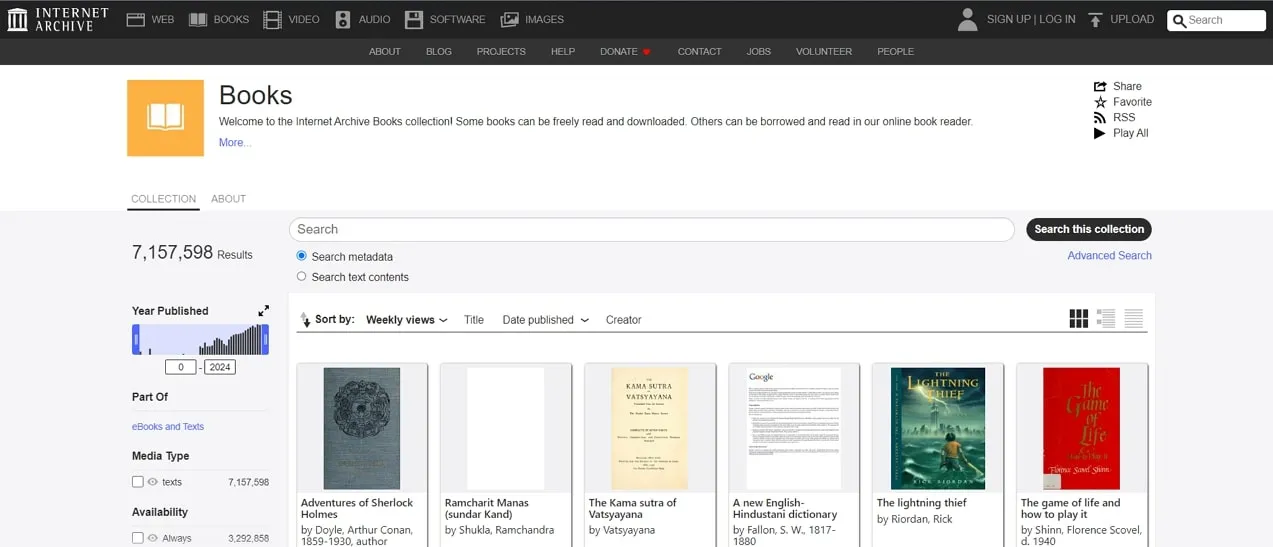Select the Search text contents radio button

(301, 276)
